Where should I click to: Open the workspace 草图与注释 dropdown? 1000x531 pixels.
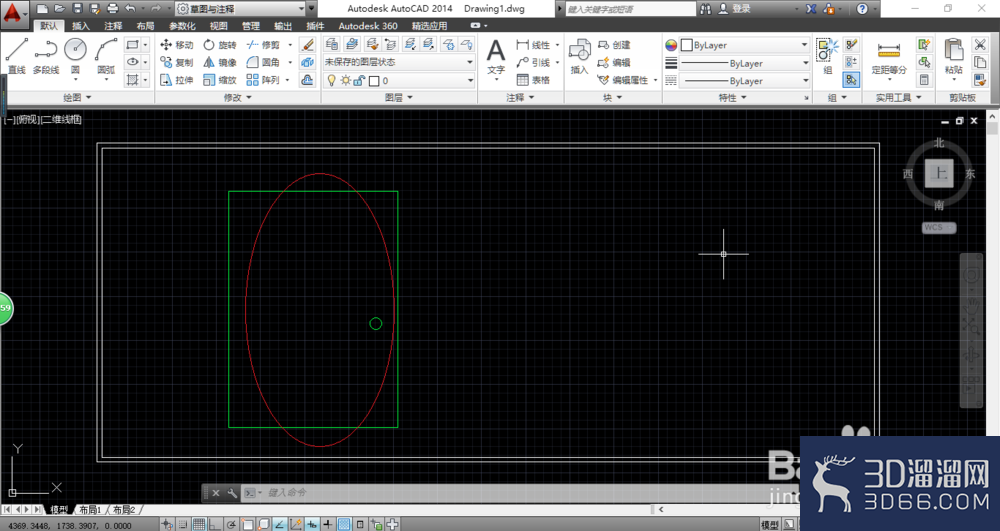[x=240, y=9]
